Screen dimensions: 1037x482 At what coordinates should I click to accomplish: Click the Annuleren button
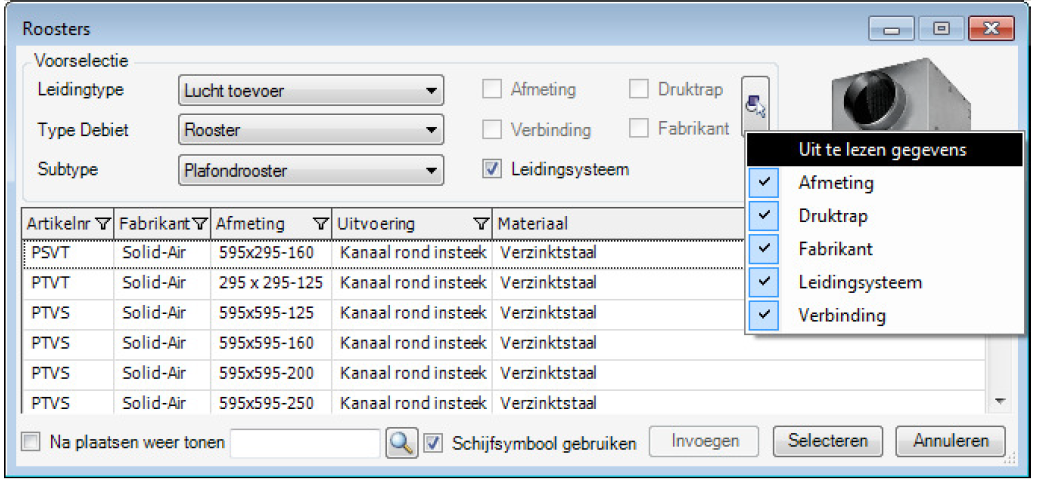pos(950,441)
